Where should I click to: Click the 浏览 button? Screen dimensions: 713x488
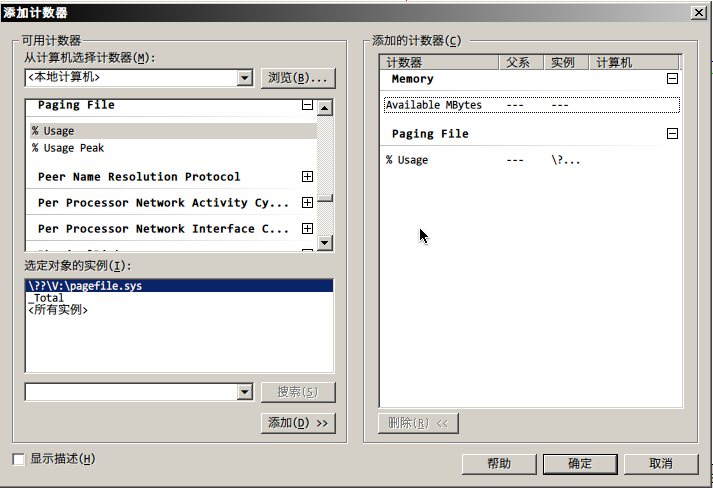pos(297,78)
